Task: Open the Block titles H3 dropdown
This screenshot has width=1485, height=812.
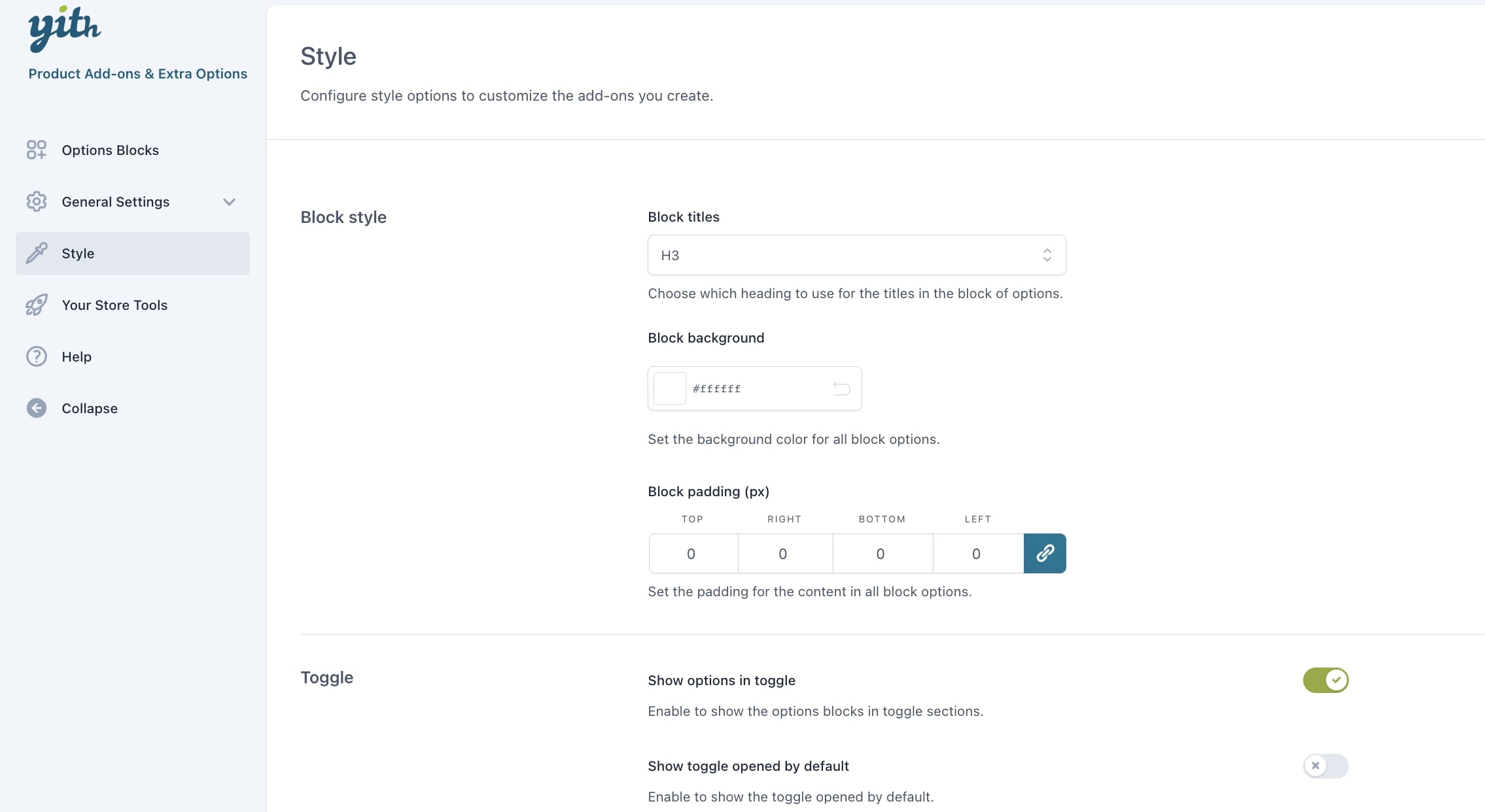Action: click(x=856, y=255)
